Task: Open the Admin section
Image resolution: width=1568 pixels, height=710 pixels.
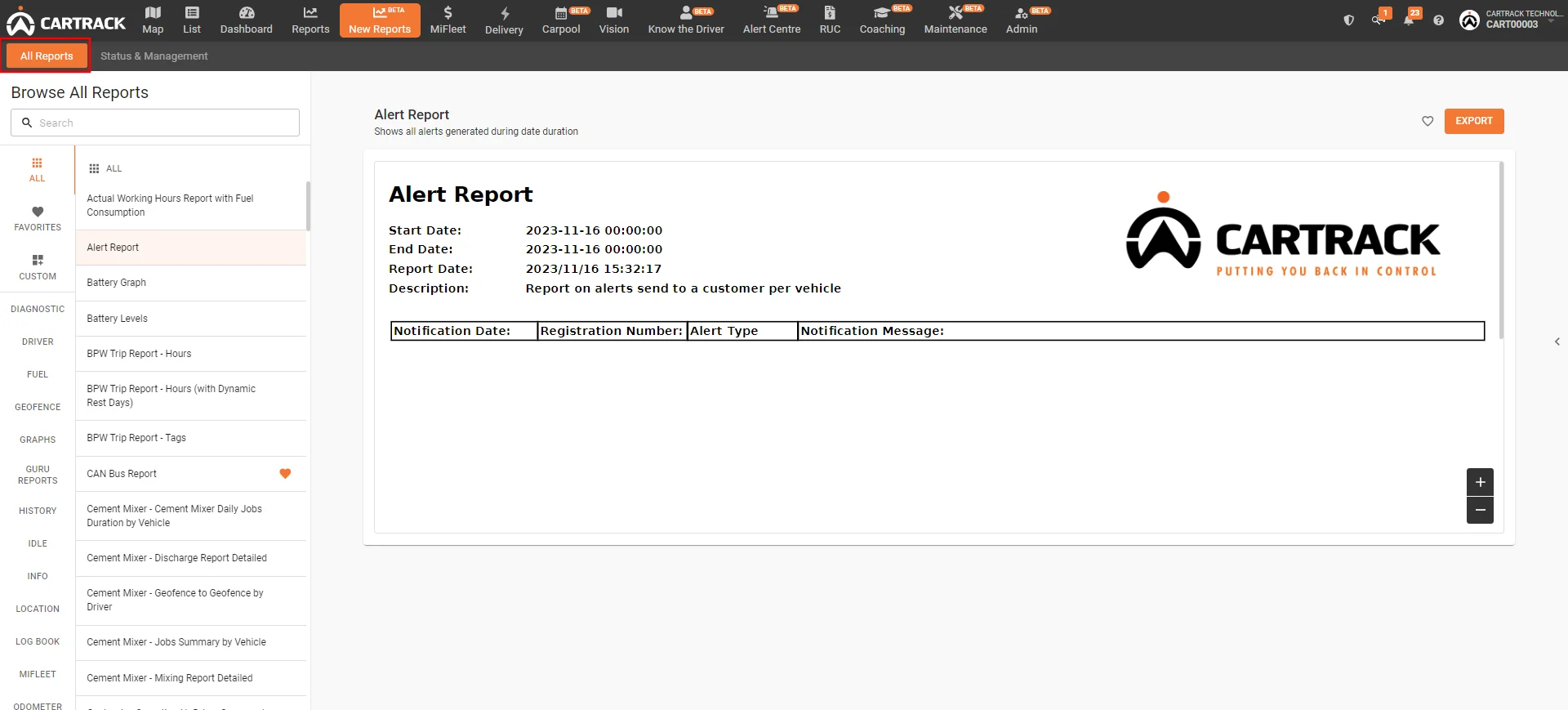Action: pyautogui.click(x=1022, y=20)
